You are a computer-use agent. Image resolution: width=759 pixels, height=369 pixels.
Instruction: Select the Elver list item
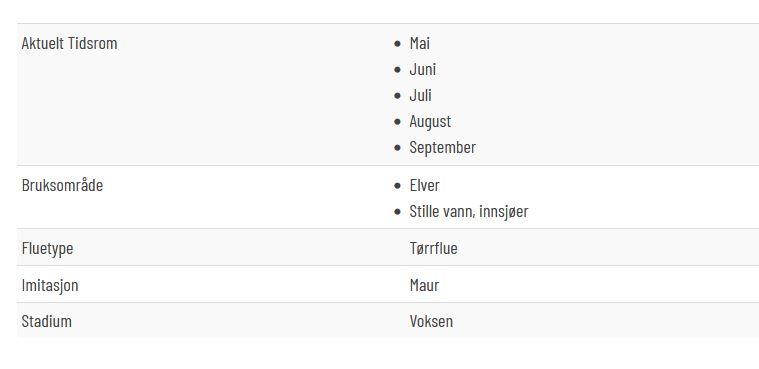[x=425, y=185]
